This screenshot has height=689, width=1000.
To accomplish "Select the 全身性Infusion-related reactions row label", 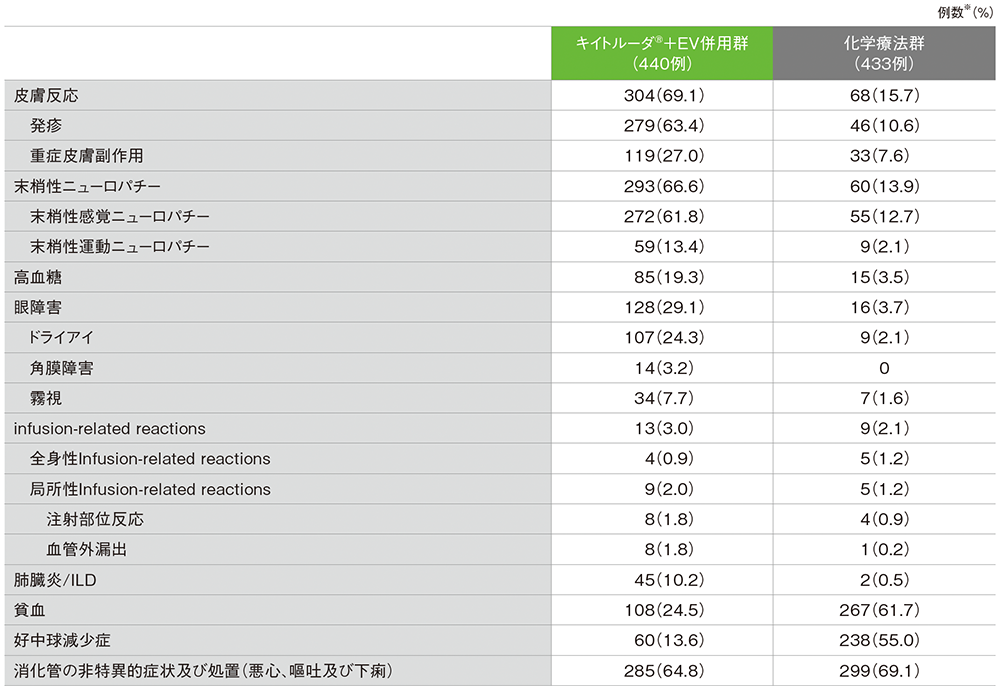I will coord(150,459).
